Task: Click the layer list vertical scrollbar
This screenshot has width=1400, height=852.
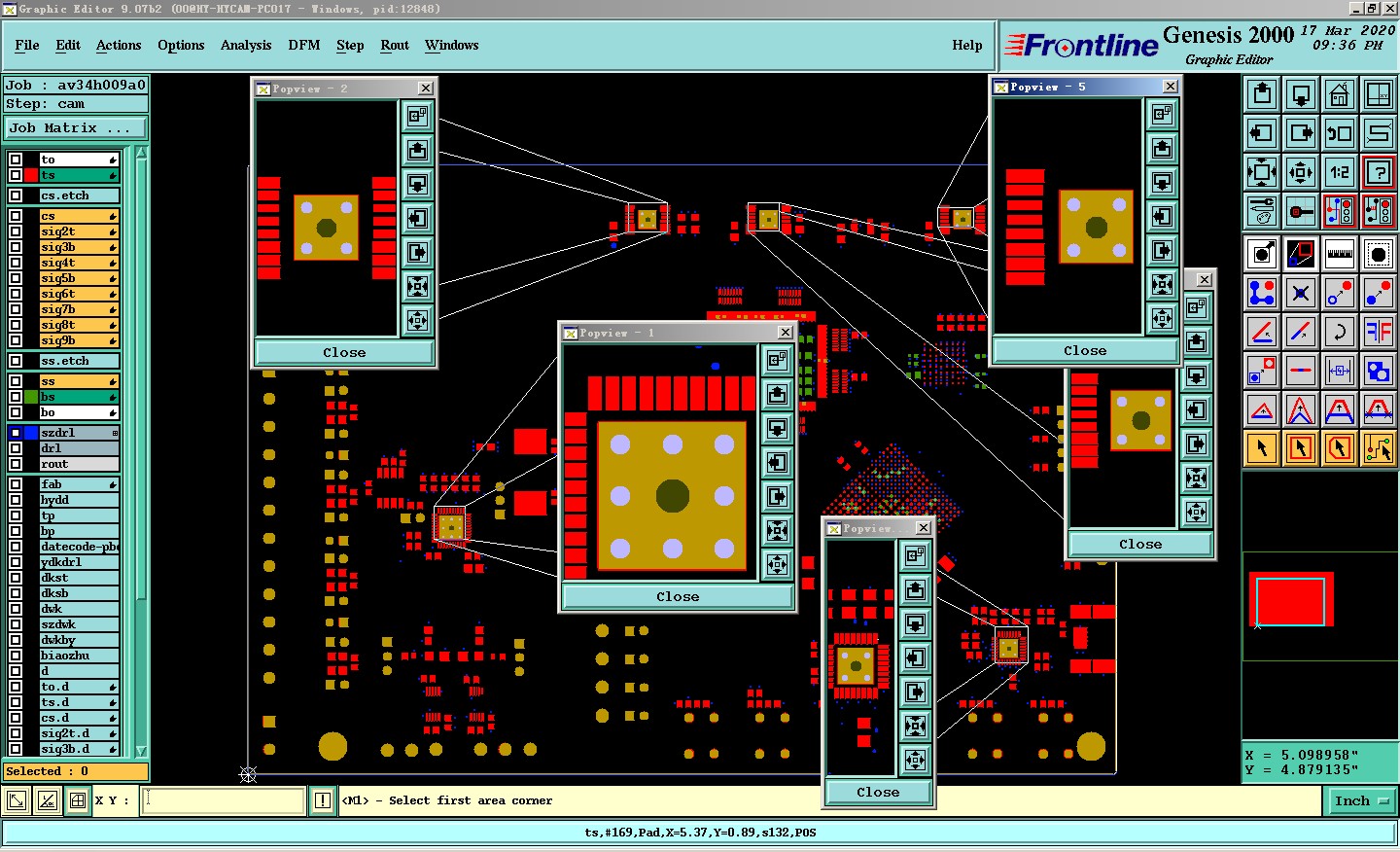Action: tap(141, 452)
